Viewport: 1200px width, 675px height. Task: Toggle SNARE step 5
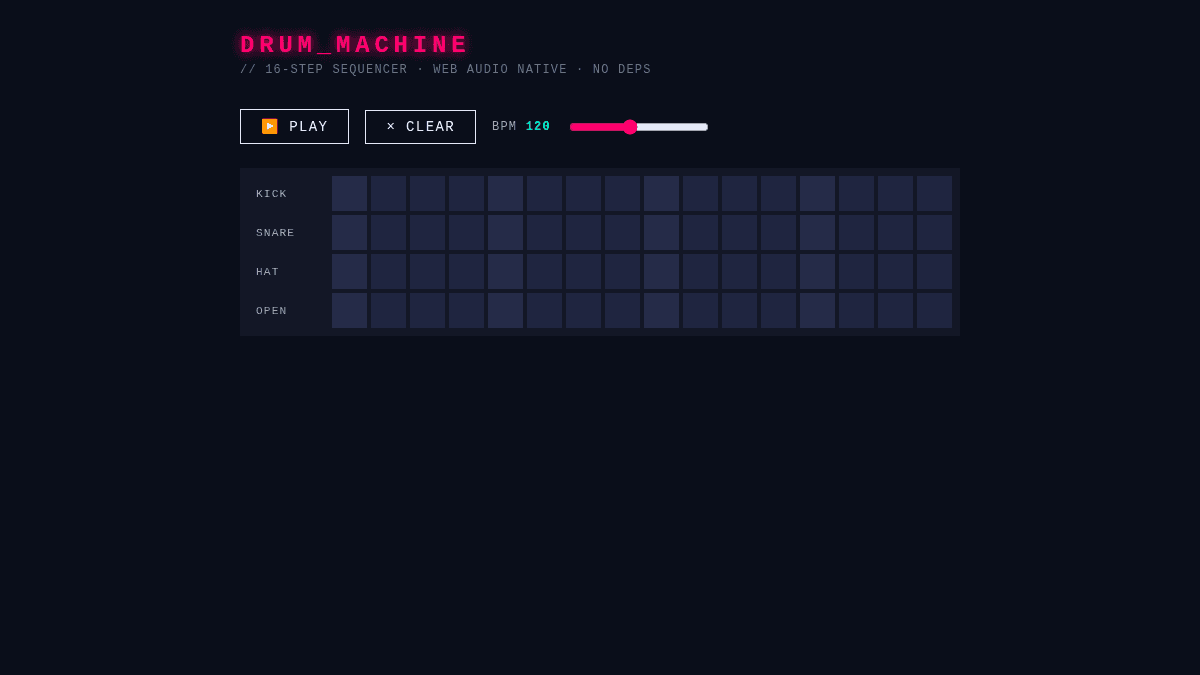505,232
